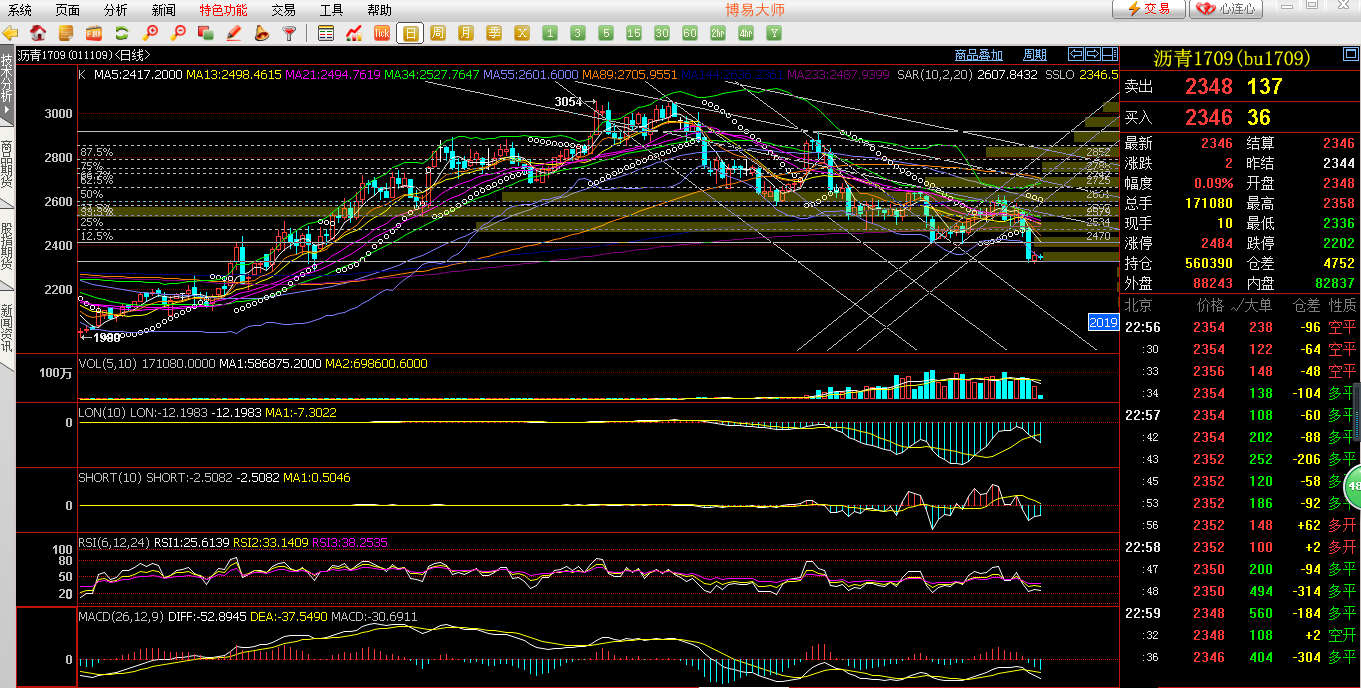1361x688 pixels.
Task: Click the MACD(26,12,9) indicator label
Action: click(x=120, y=616)
